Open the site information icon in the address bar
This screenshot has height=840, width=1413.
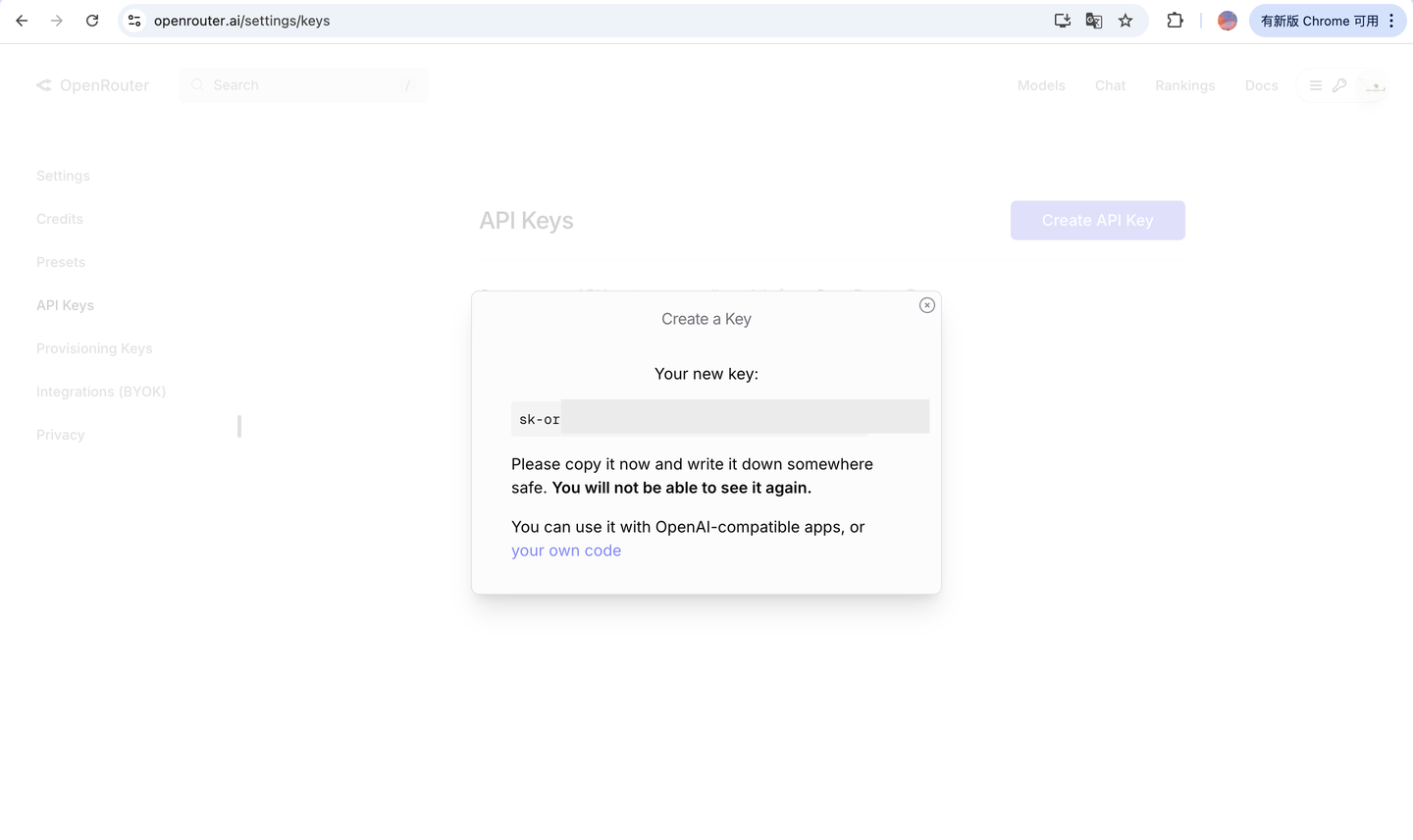[134, 21]
